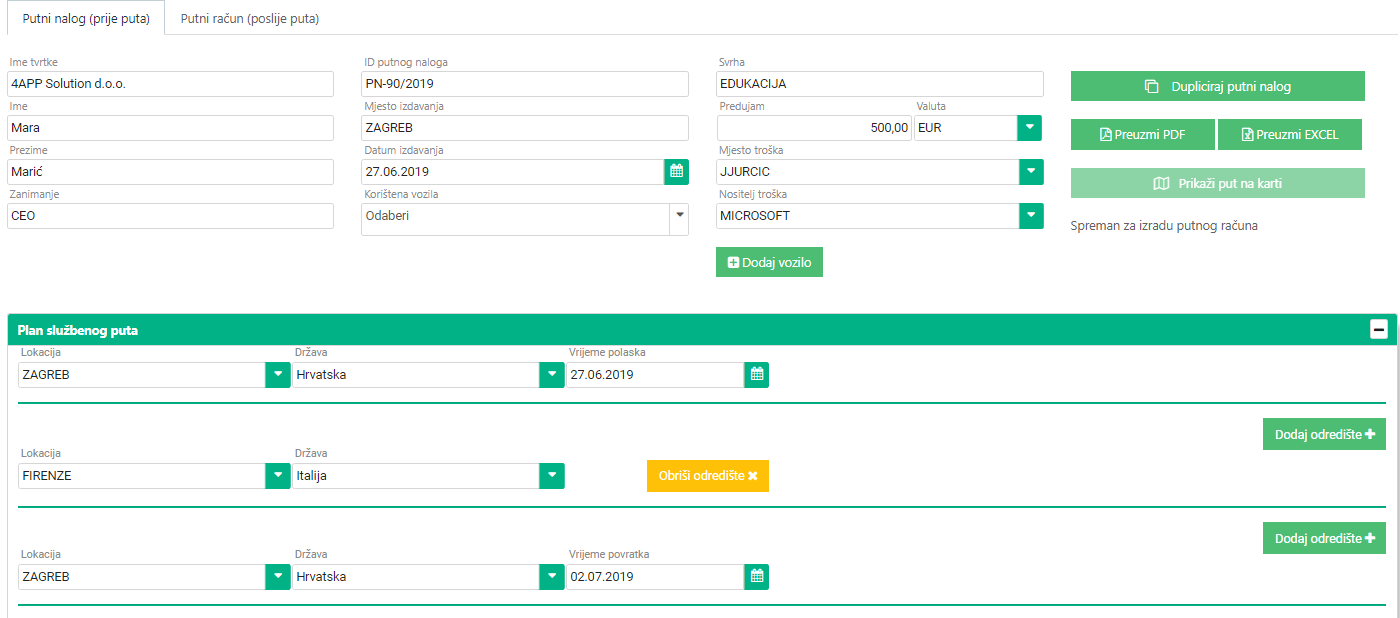Click the Datum izdavanja date field
1400x618 pixels.
[513, 172]
